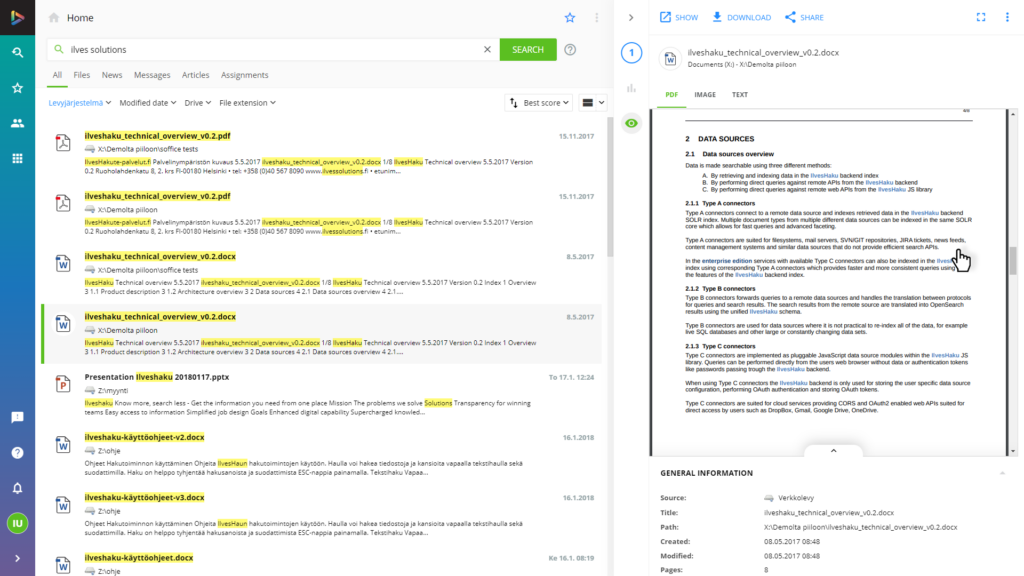Switch to the Articles tab
This screenshot has height=576, width=1024.
(195, 75)
